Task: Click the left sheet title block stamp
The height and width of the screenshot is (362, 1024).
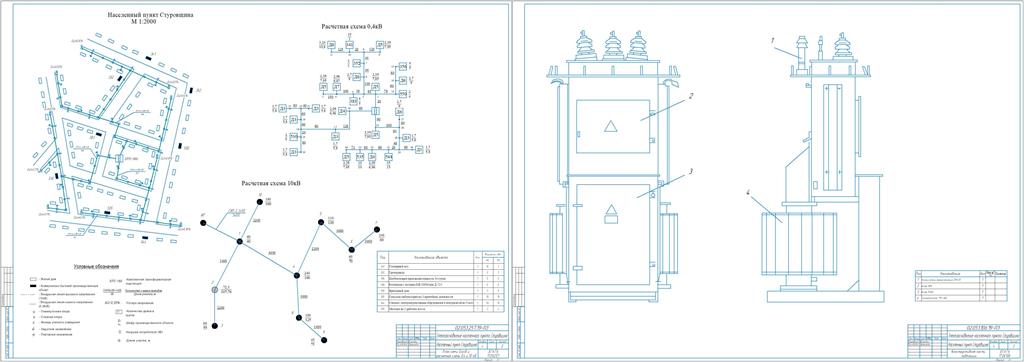Action: pyautogui.click(x=448, y=340)
